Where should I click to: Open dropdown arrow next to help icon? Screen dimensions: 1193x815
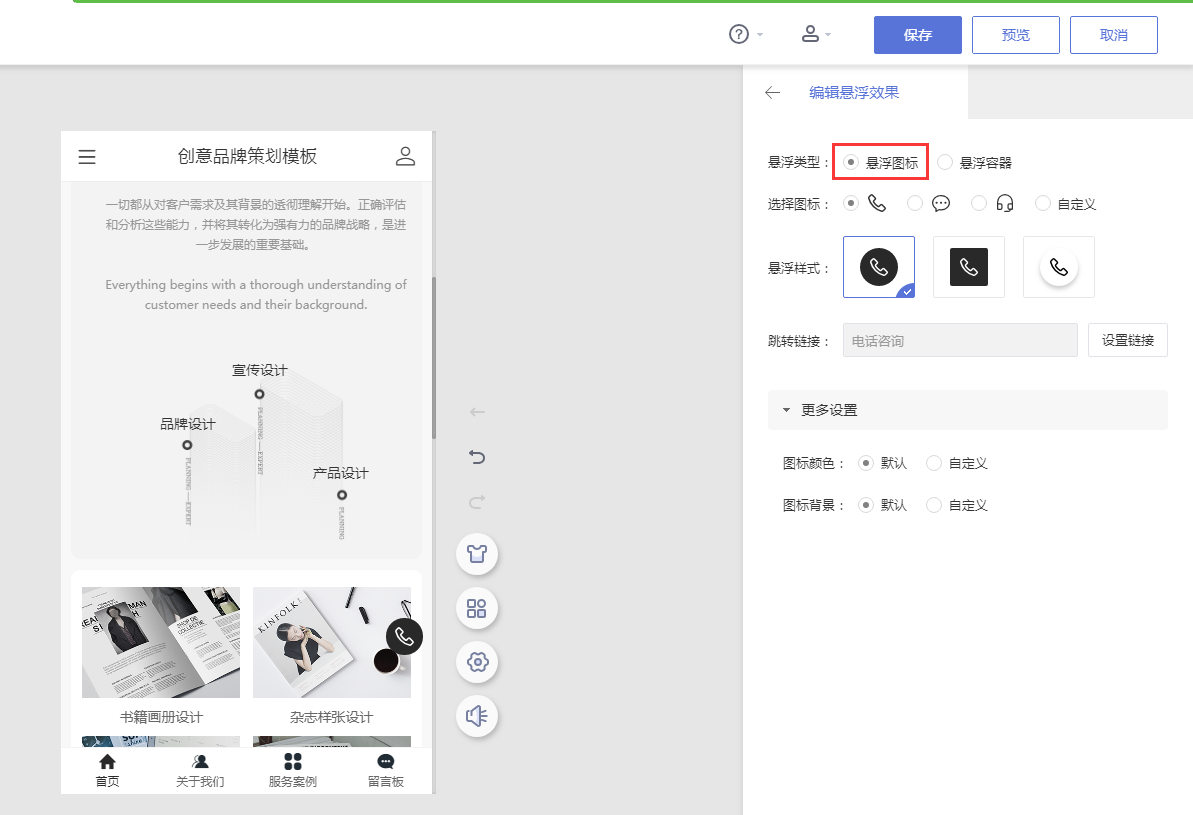click(x=760, y=35)
